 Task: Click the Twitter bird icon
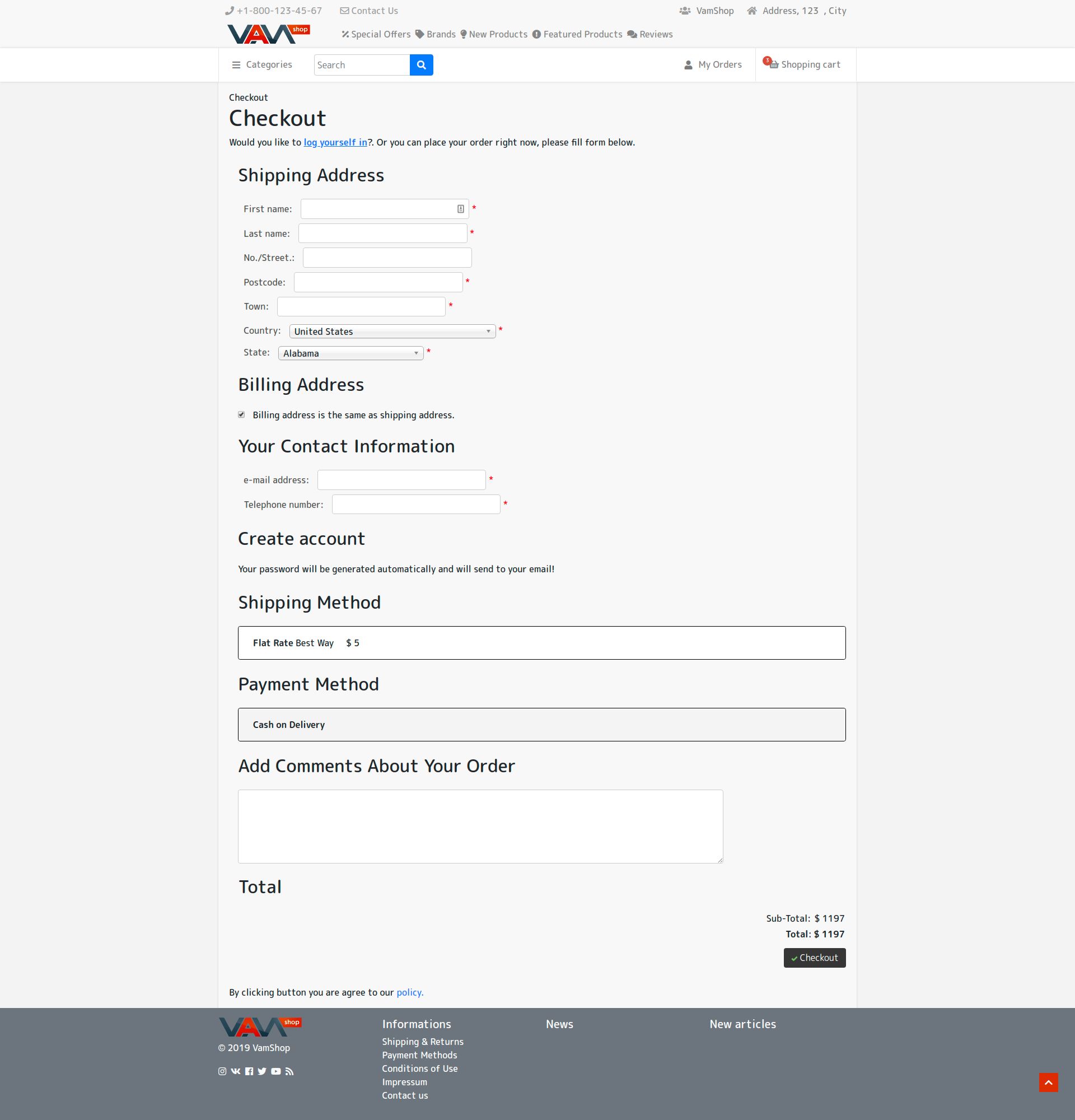[262, 1071]
